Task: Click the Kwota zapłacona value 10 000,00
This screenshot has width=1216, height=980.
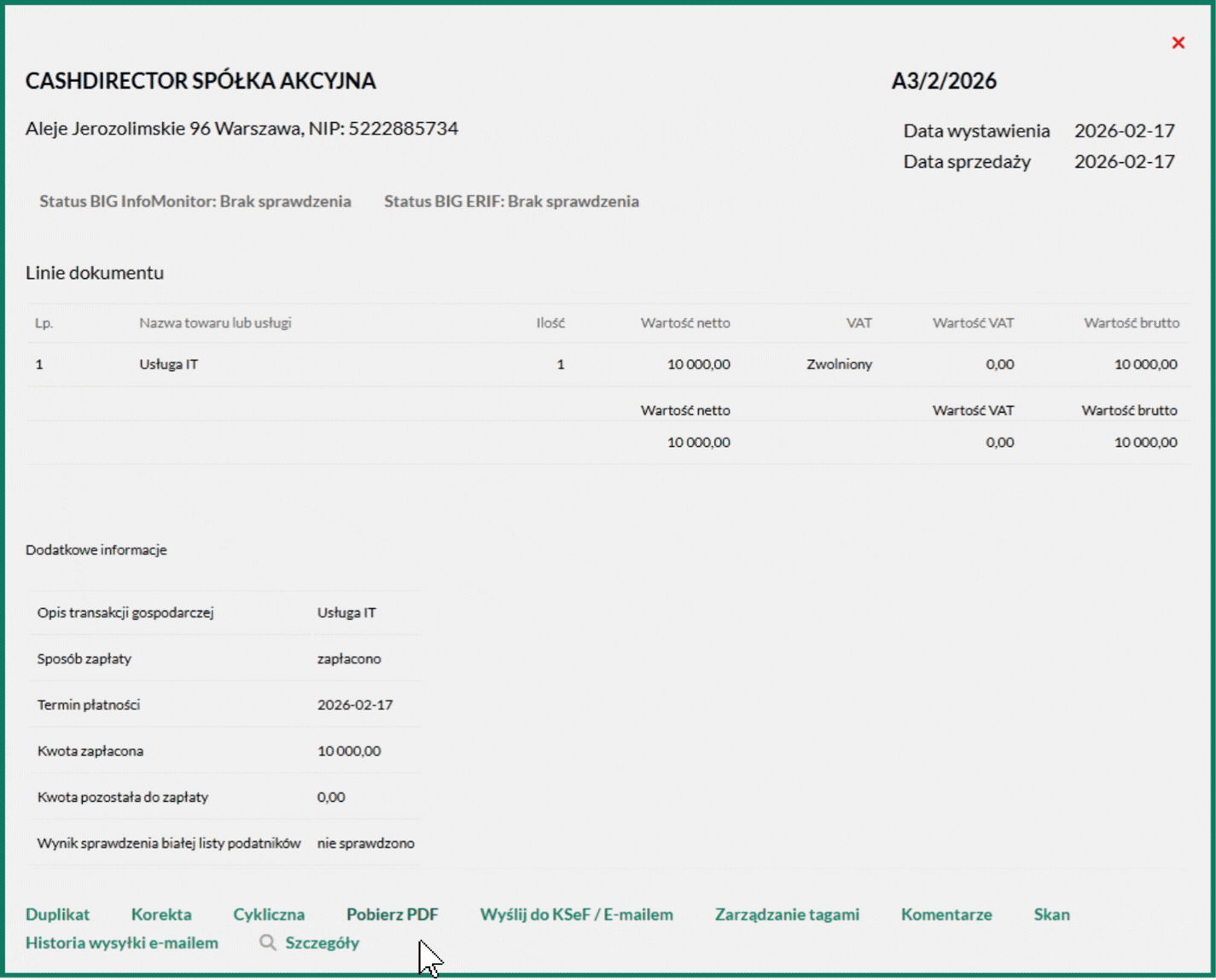Action: pos(349,751)
